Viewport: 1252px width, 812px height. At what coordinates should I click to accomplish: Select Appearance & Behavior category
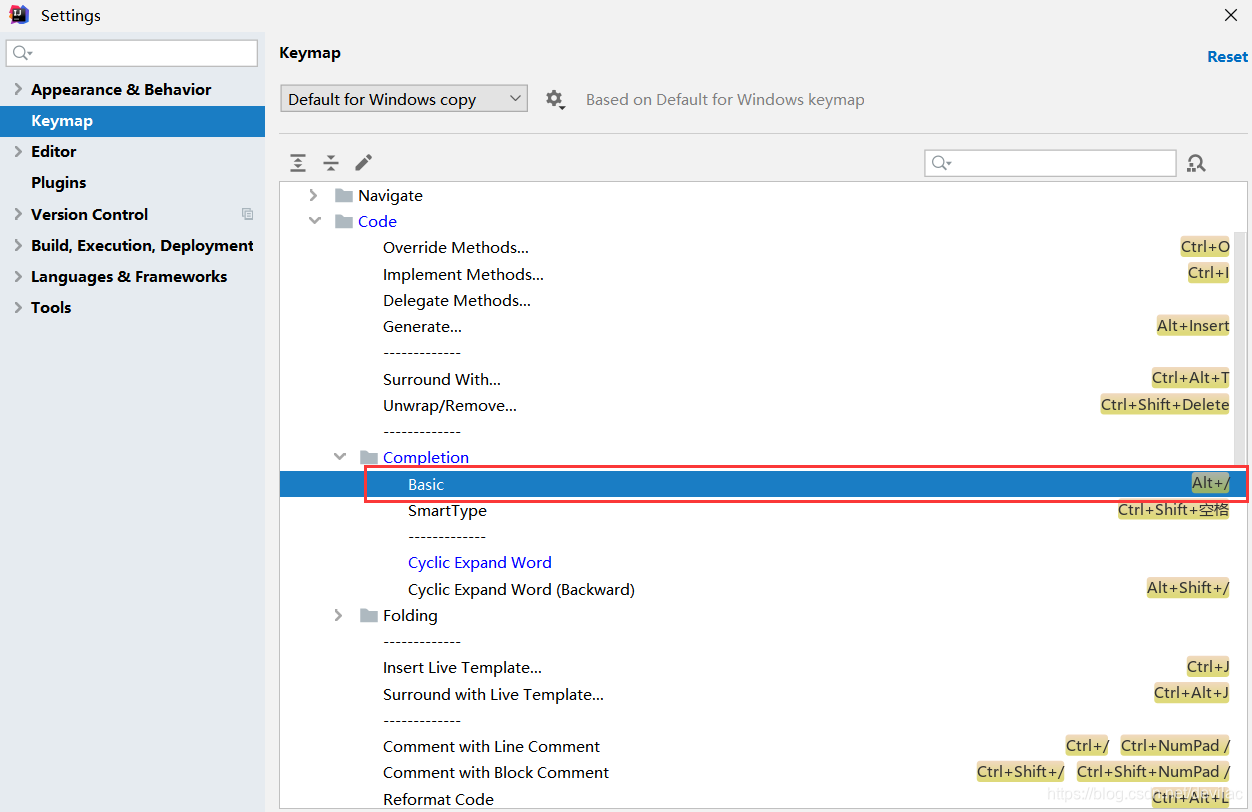121,89
